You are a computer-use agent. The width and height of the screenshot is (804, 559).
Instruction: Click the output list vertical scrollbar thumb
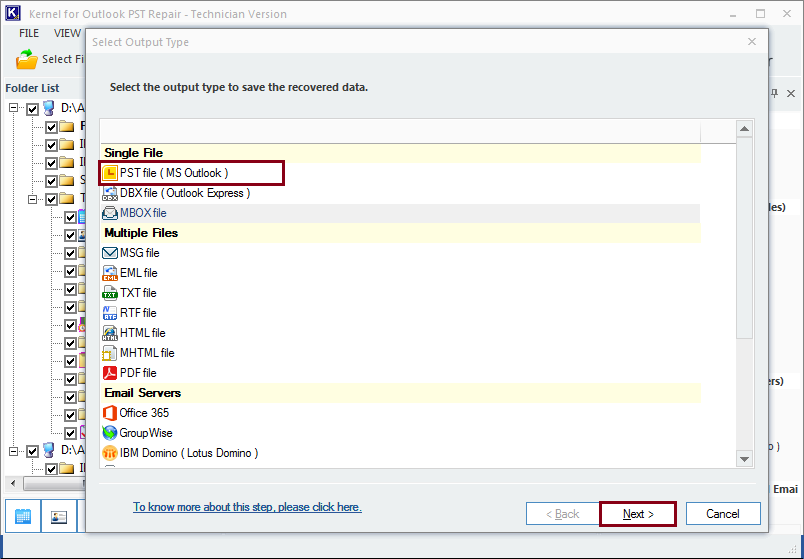coord(745,237)
